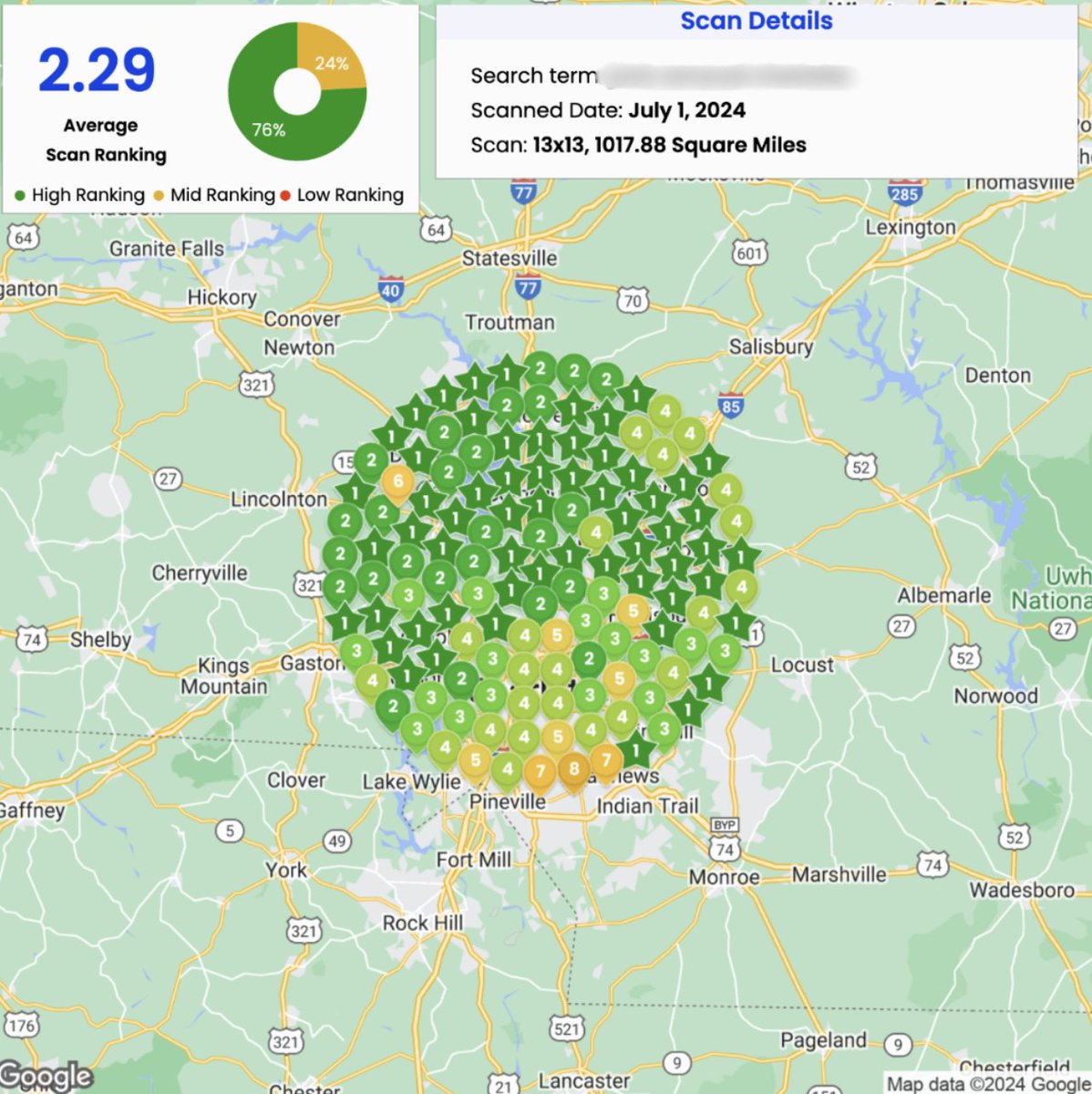This screenshot has width=1092, height=1094.
Task: Click the Albemarle city label
Action: tap(944, 596)
